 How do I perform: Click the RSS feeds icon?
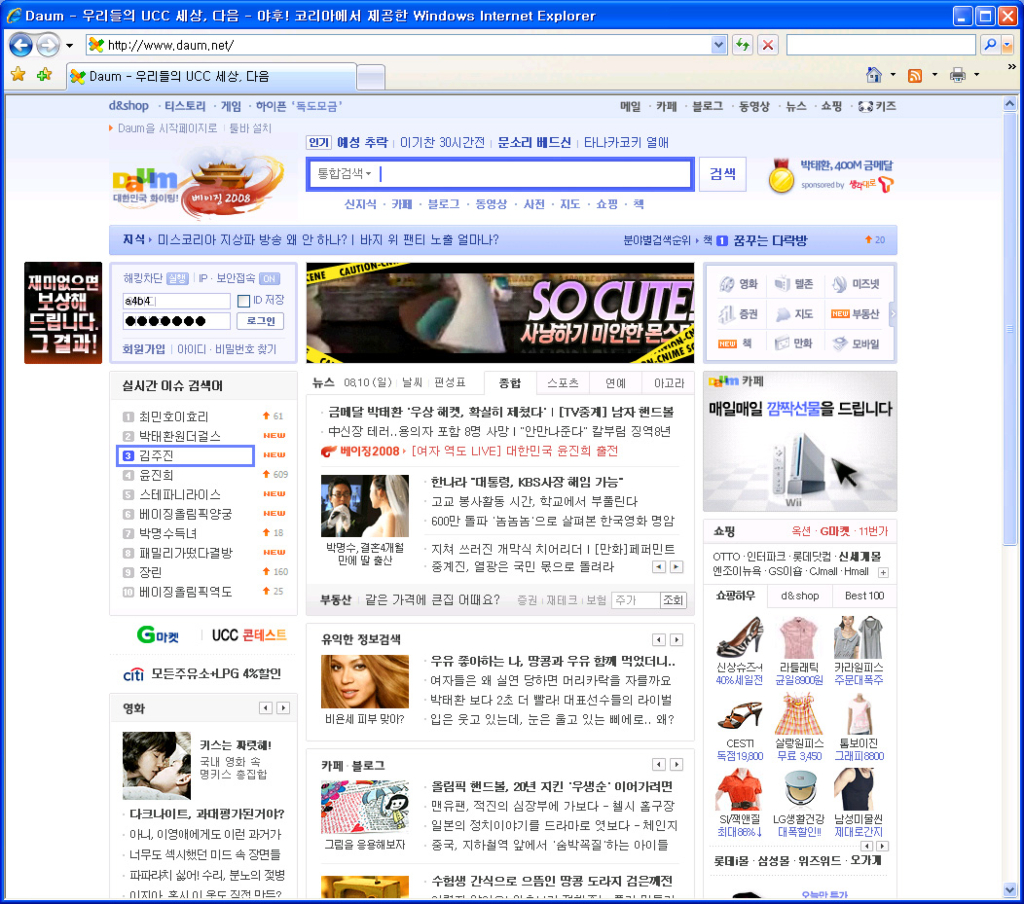915,75
